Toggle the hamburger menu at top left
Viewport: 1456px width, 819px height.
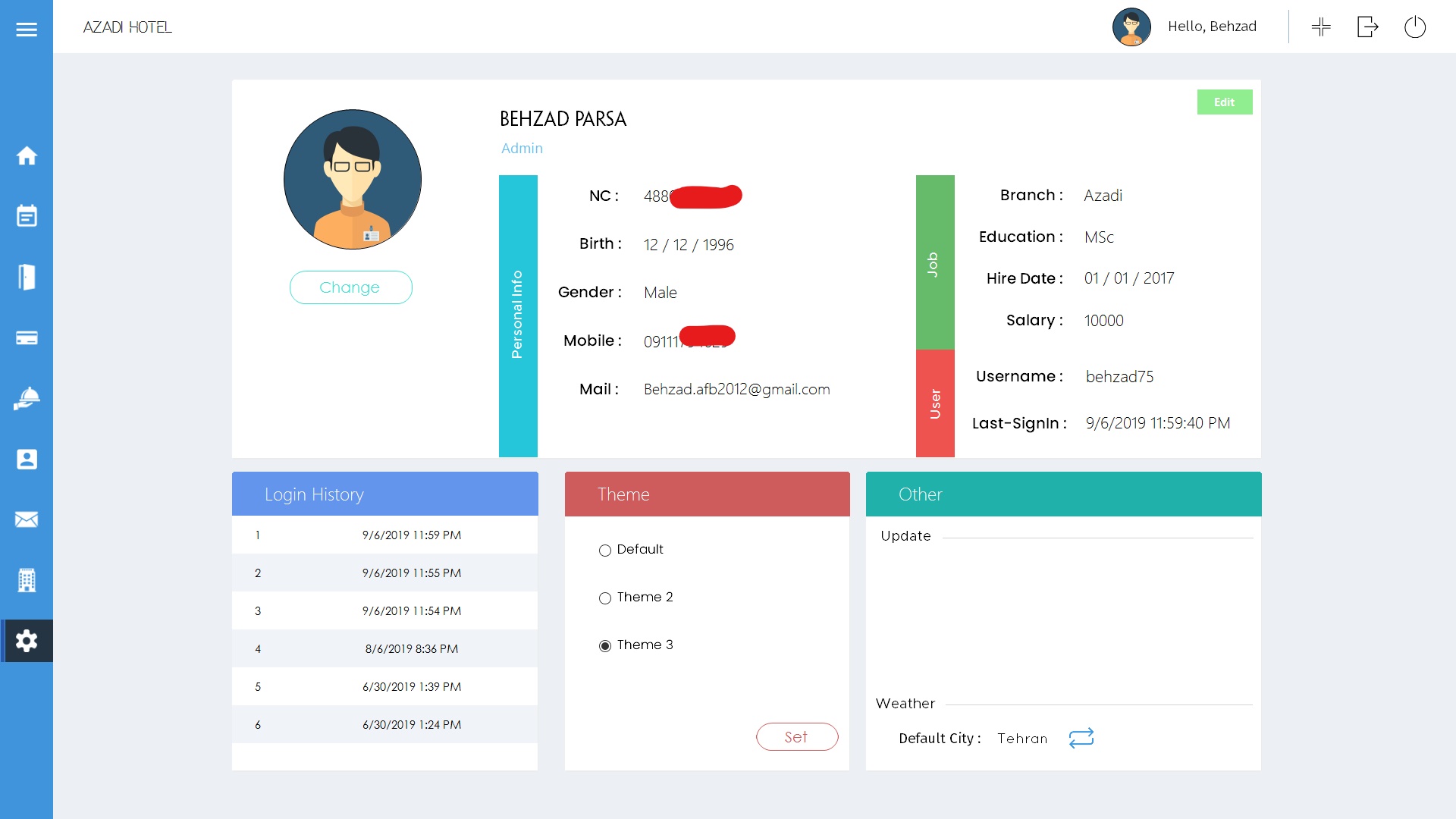[27, 30]
